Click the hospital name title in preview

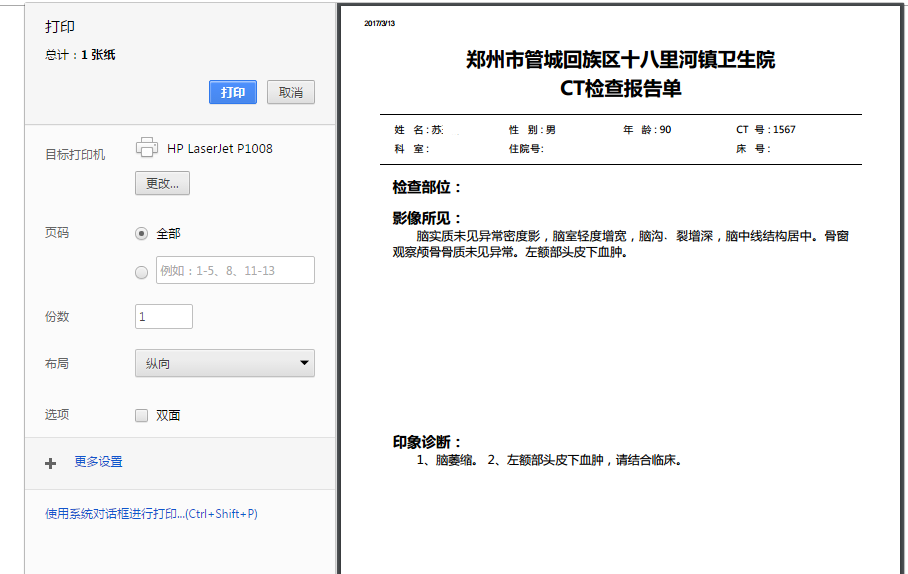pos(620,60)
